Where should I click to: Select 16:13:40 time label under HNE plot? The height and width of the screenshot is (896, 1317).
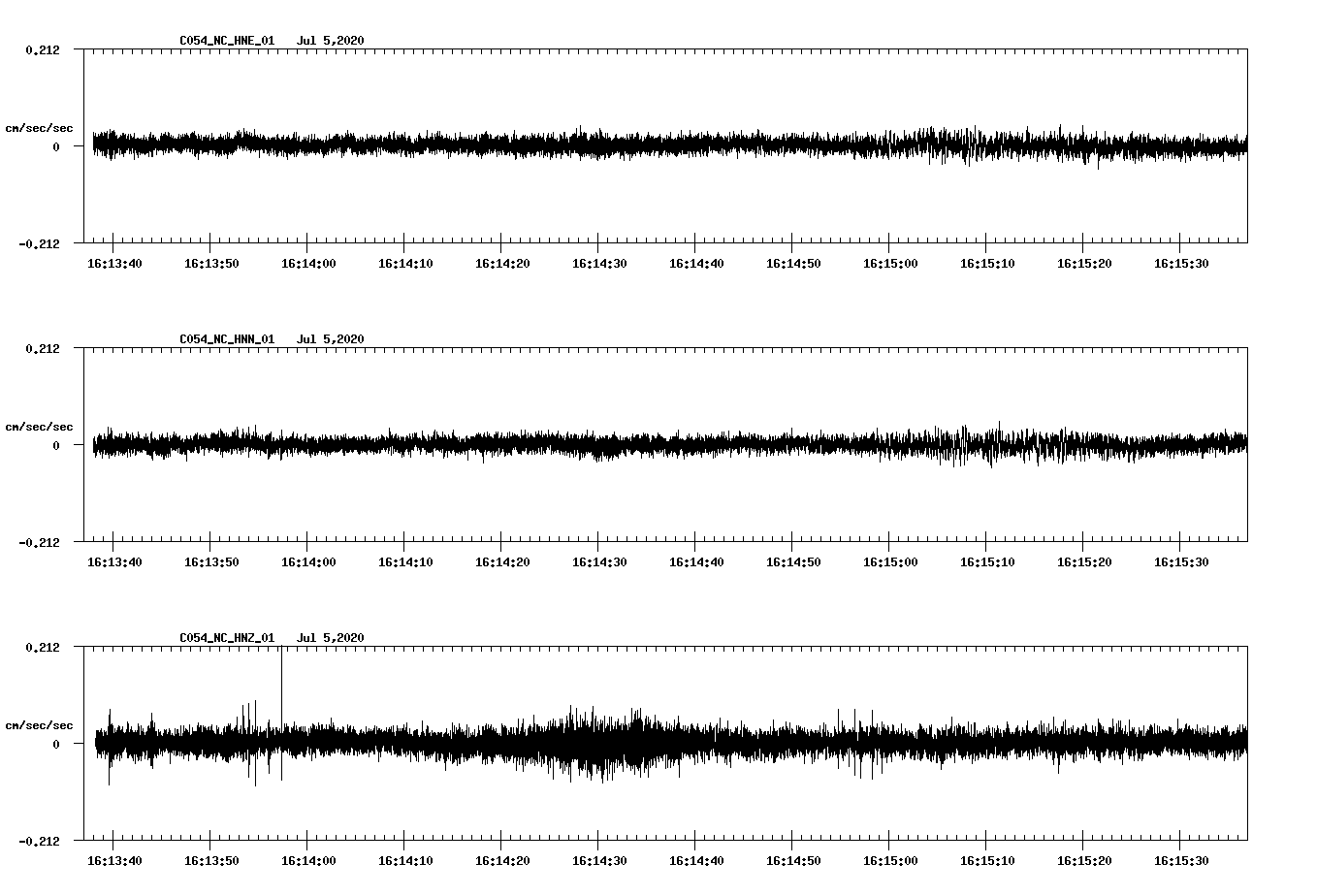click(x=114, y=264)
